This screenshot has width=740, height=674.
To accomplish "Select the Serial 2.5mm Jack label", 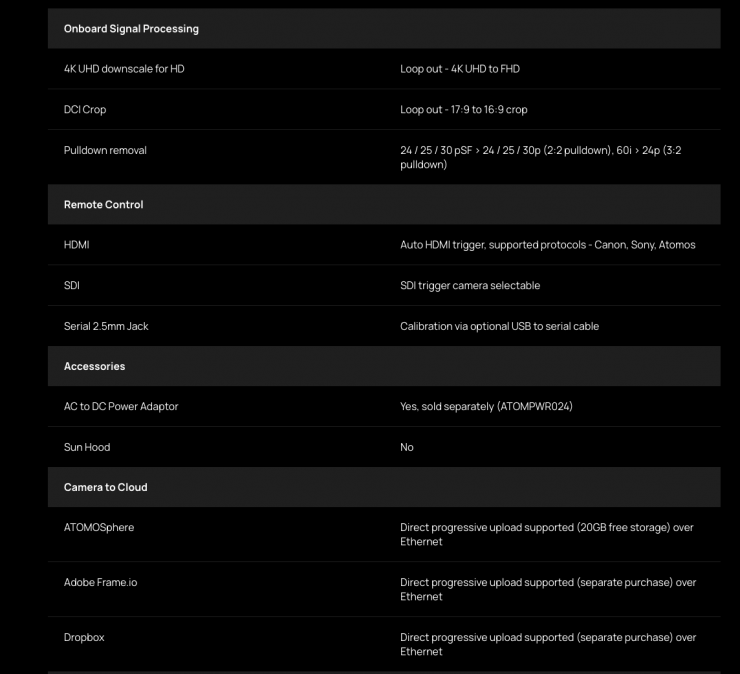I will [x=106, y=326].
